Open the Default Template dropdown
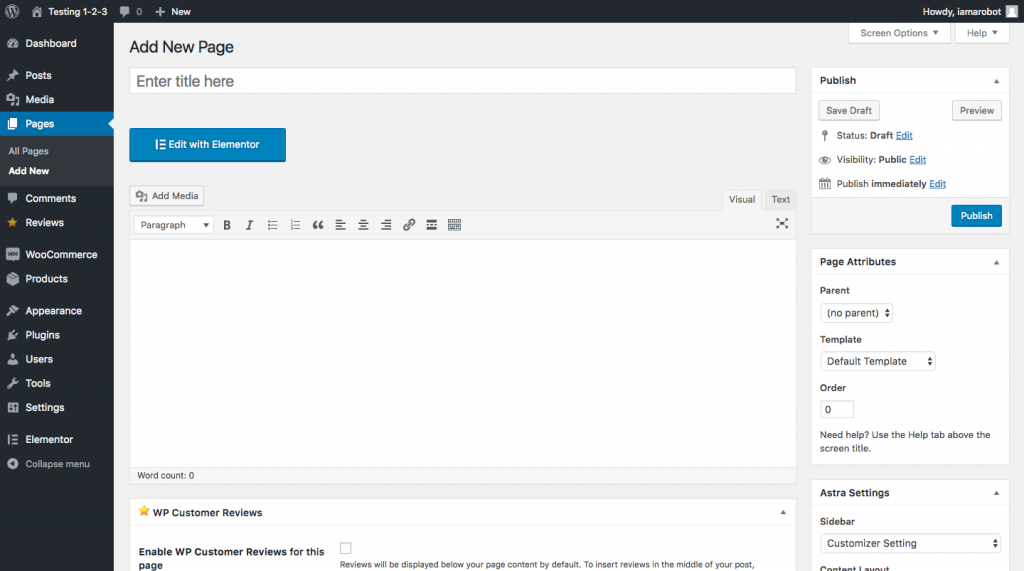Screen dimensions: 1024x571 tap(878, 361)
